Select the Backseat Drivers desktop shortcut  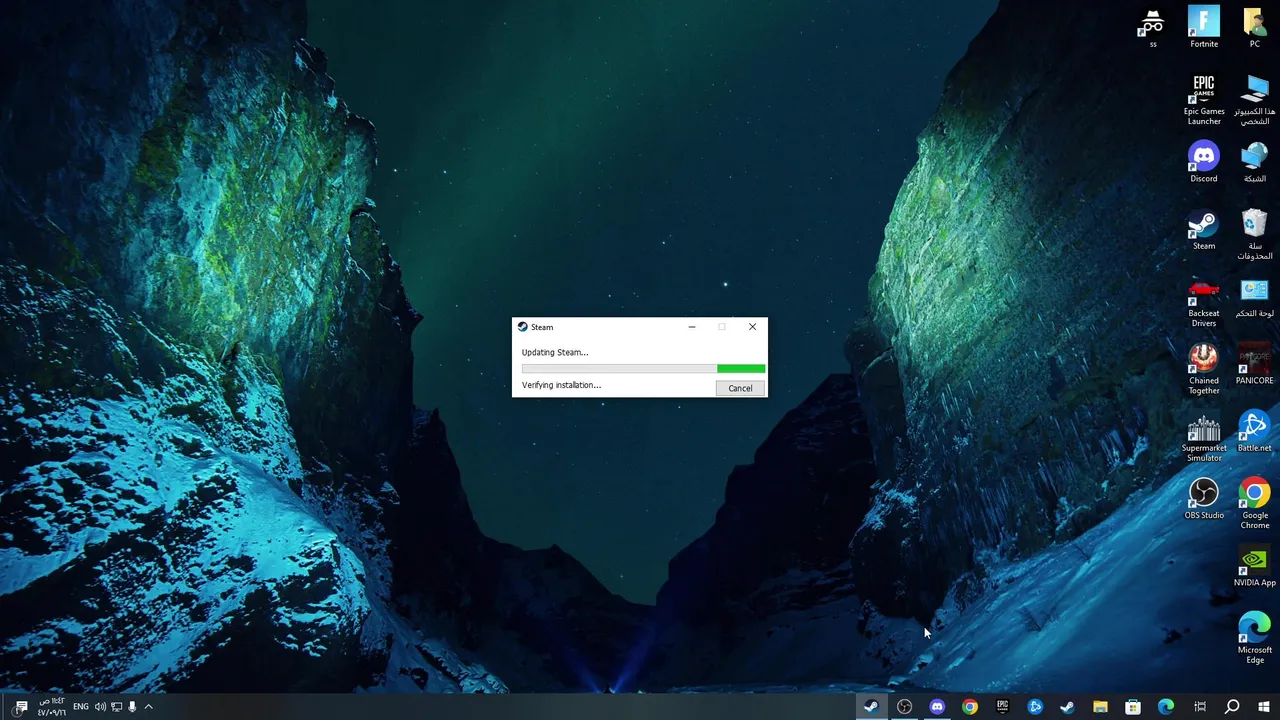1204,303
